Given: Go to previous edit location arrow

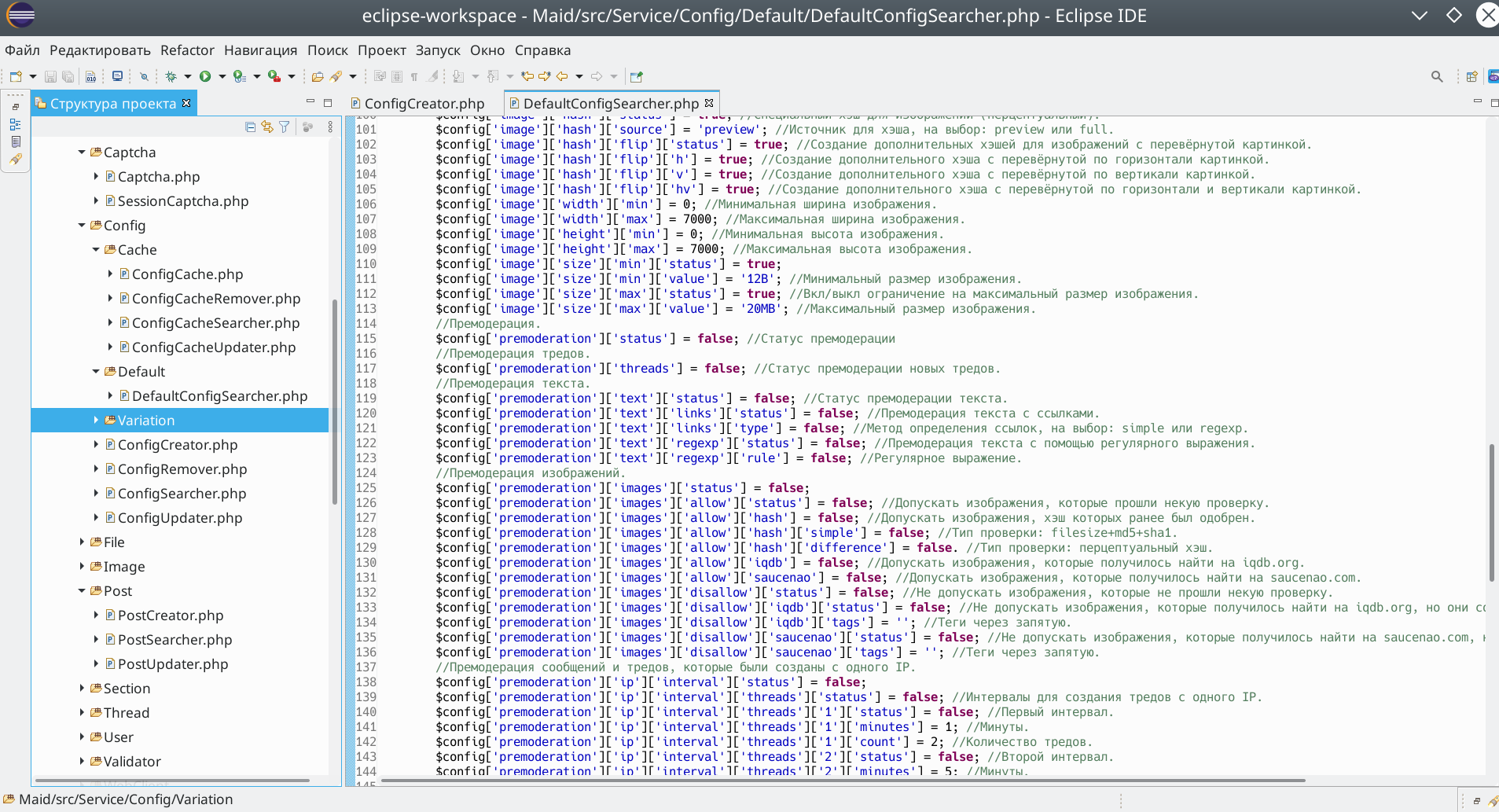Looking at the screenshot, I should click(527, 76).
